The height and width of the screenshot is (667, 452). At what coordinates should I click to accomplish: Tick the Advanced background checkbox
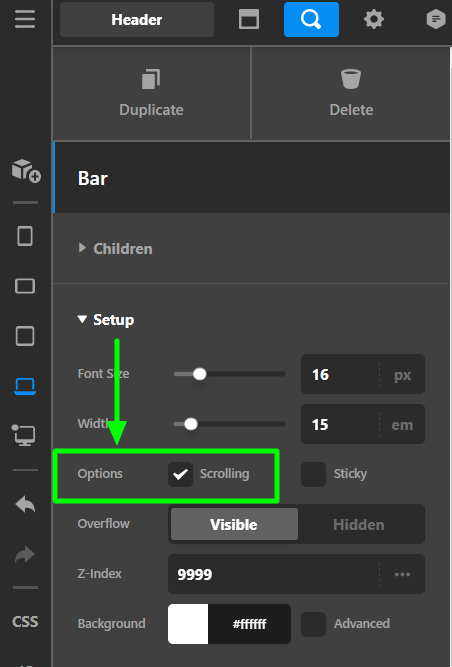[x=313, y=624]
